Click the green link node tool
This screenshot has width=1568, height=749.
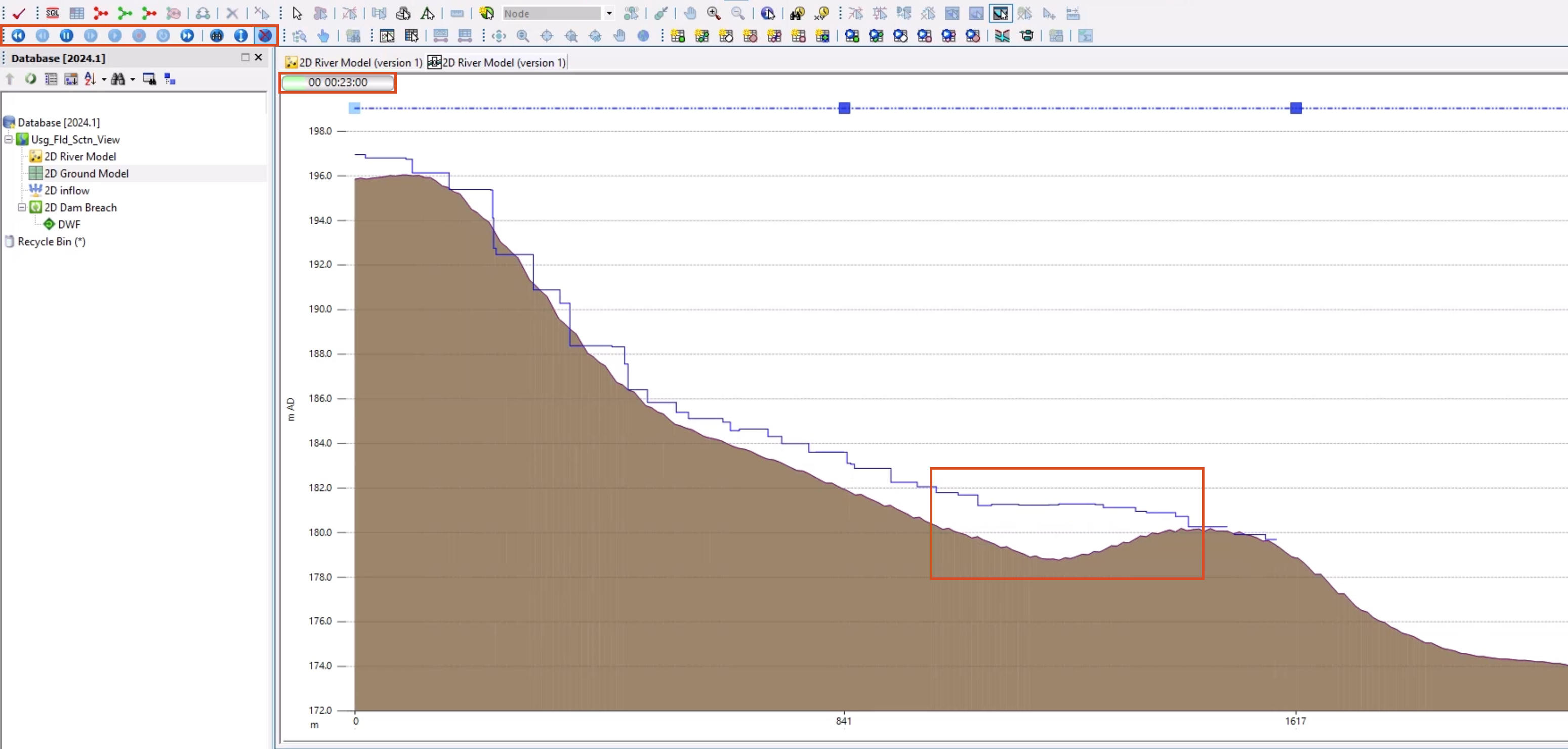coord(126,13)
